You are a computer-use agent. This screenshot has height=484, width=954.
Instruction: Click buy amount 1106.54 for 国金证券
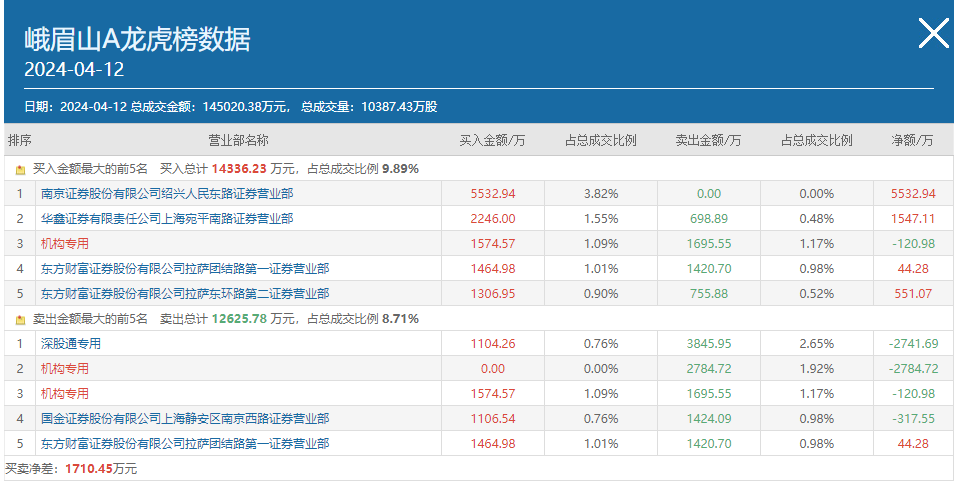(x=493, y=419)
